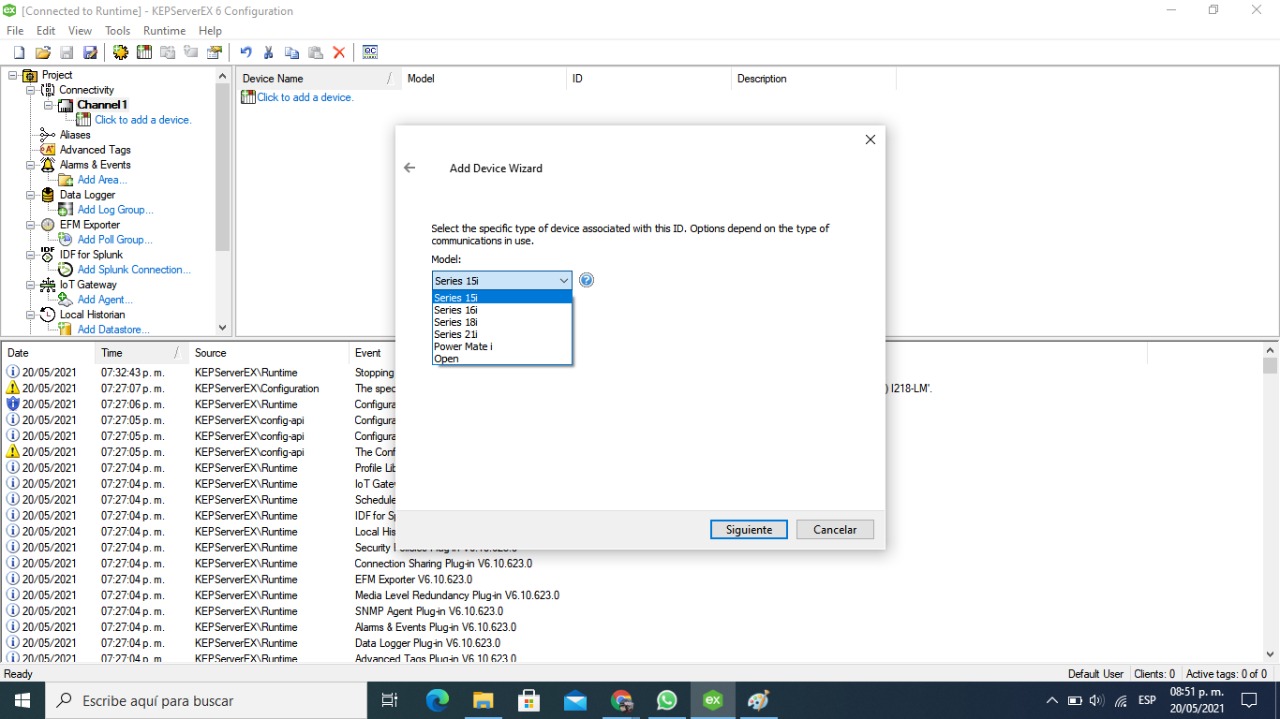Screen dimensions: 1280x719
Task: Click the Delete (red X) toolbar icon
Action: [x=338, y=52]
